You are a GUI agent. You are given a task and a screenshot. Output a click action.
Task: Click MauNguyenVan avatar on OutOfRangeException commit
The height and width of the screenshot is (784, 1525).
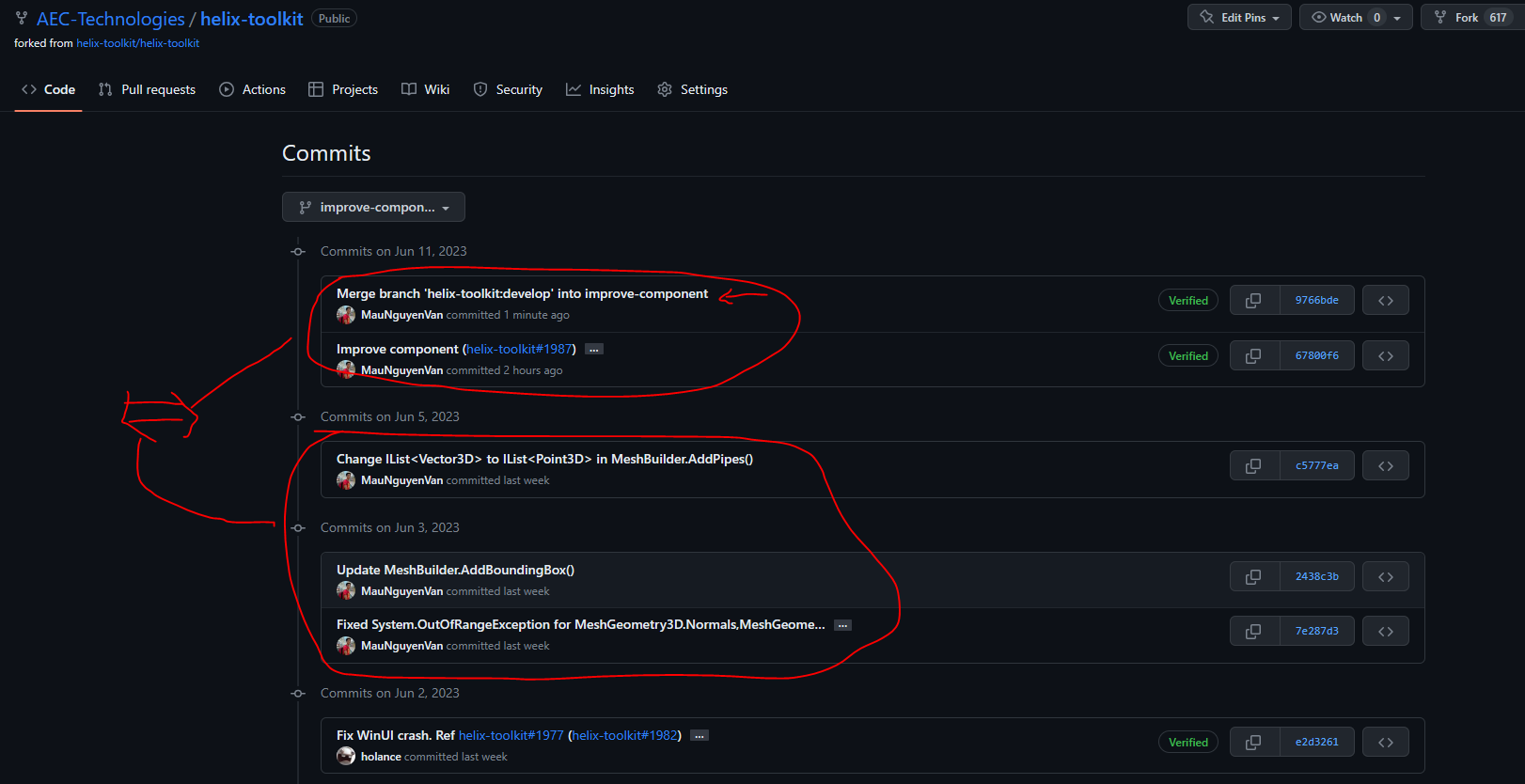coord(346,646)
